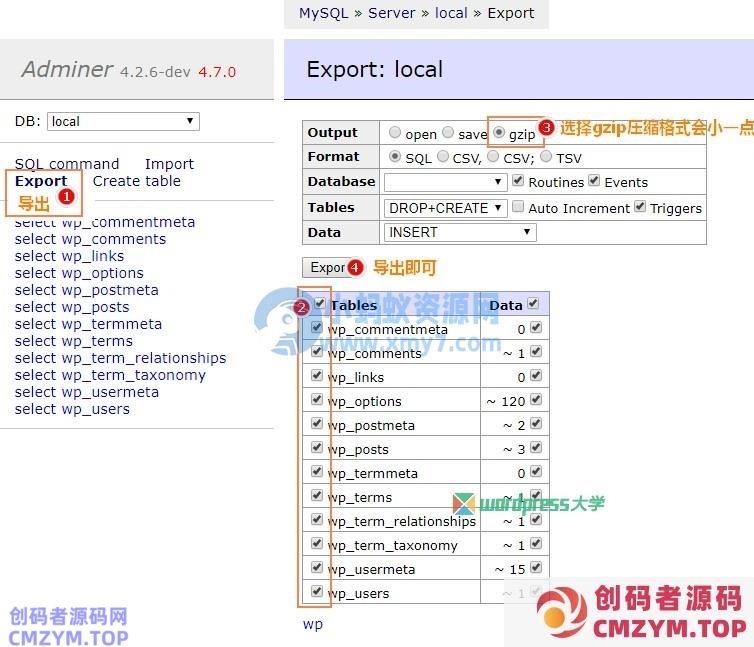Go to the Import link
754x647 pixels.
[169, 164]
